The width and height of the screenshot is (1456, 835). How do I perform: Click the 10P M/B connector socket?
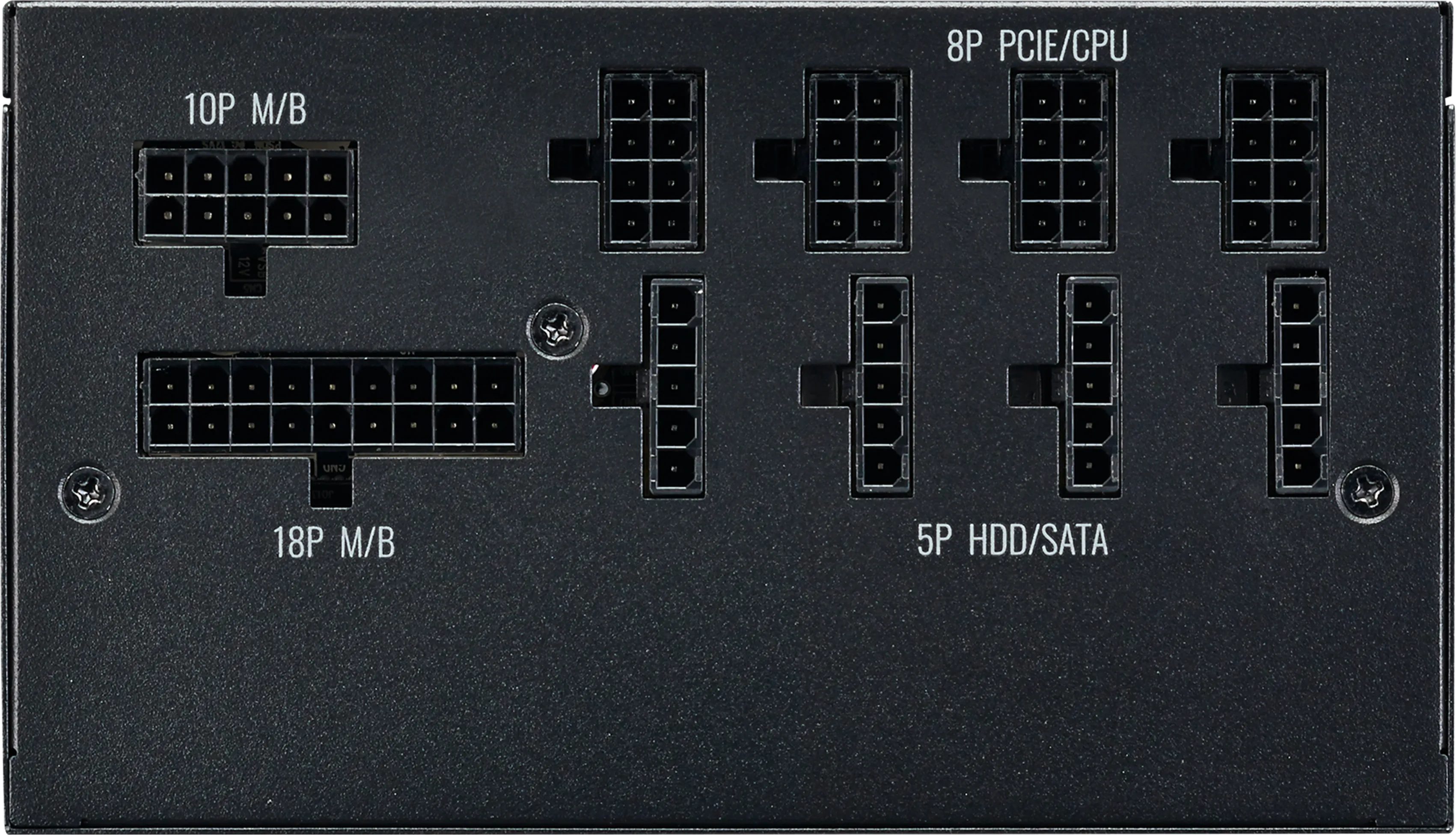(x=245, y=194)
